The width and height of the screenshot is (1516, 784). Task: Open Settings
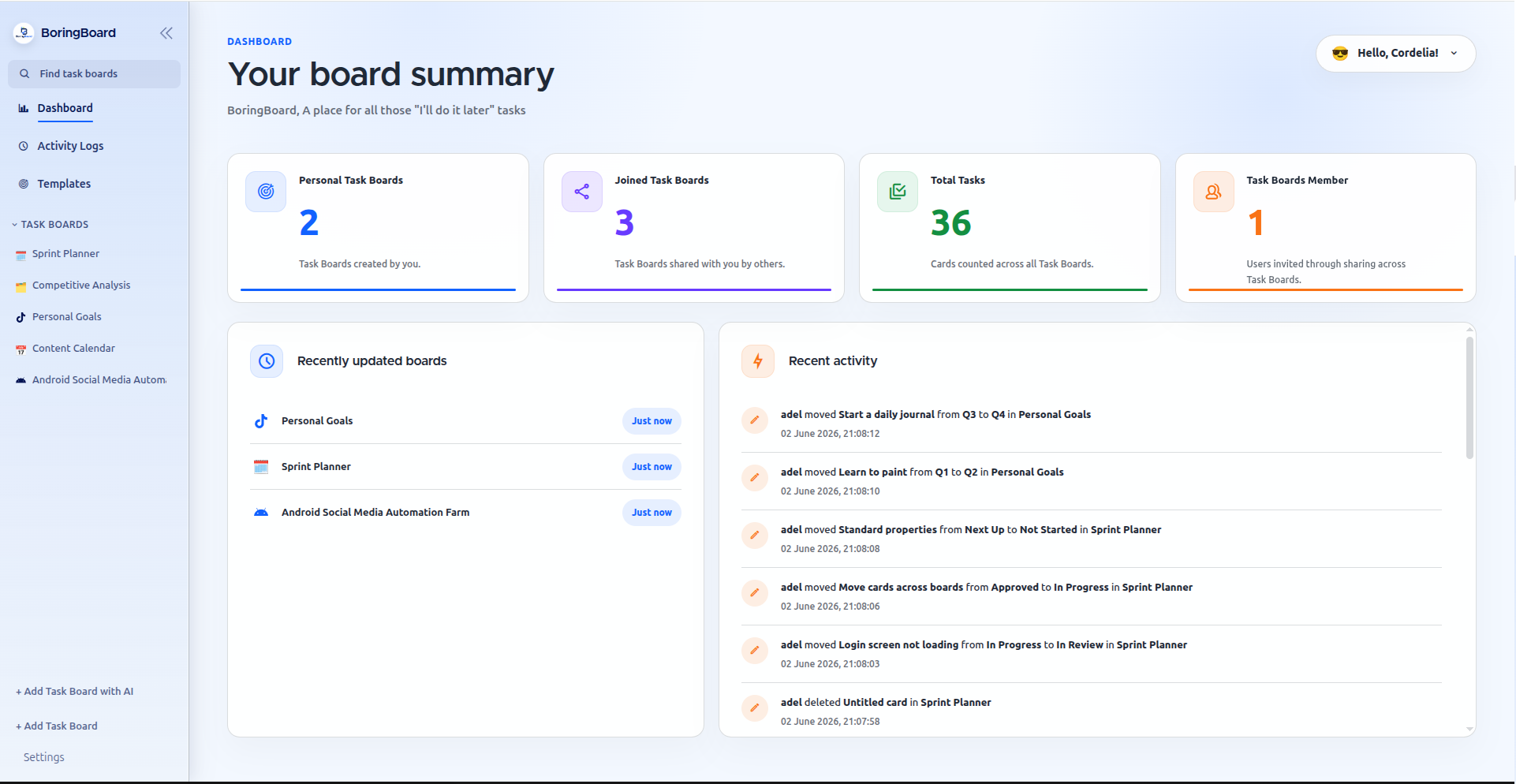pyautogui.click(x=44, y=757)
